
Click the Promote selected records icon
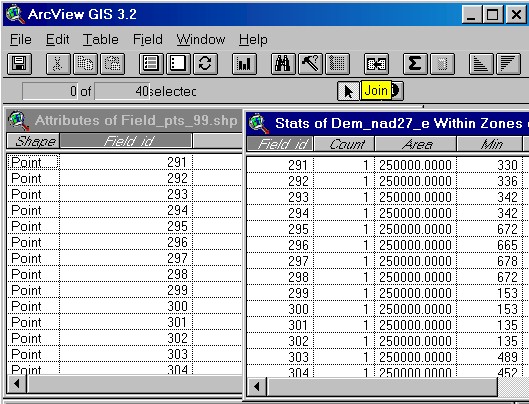click(x=337, y=64)
